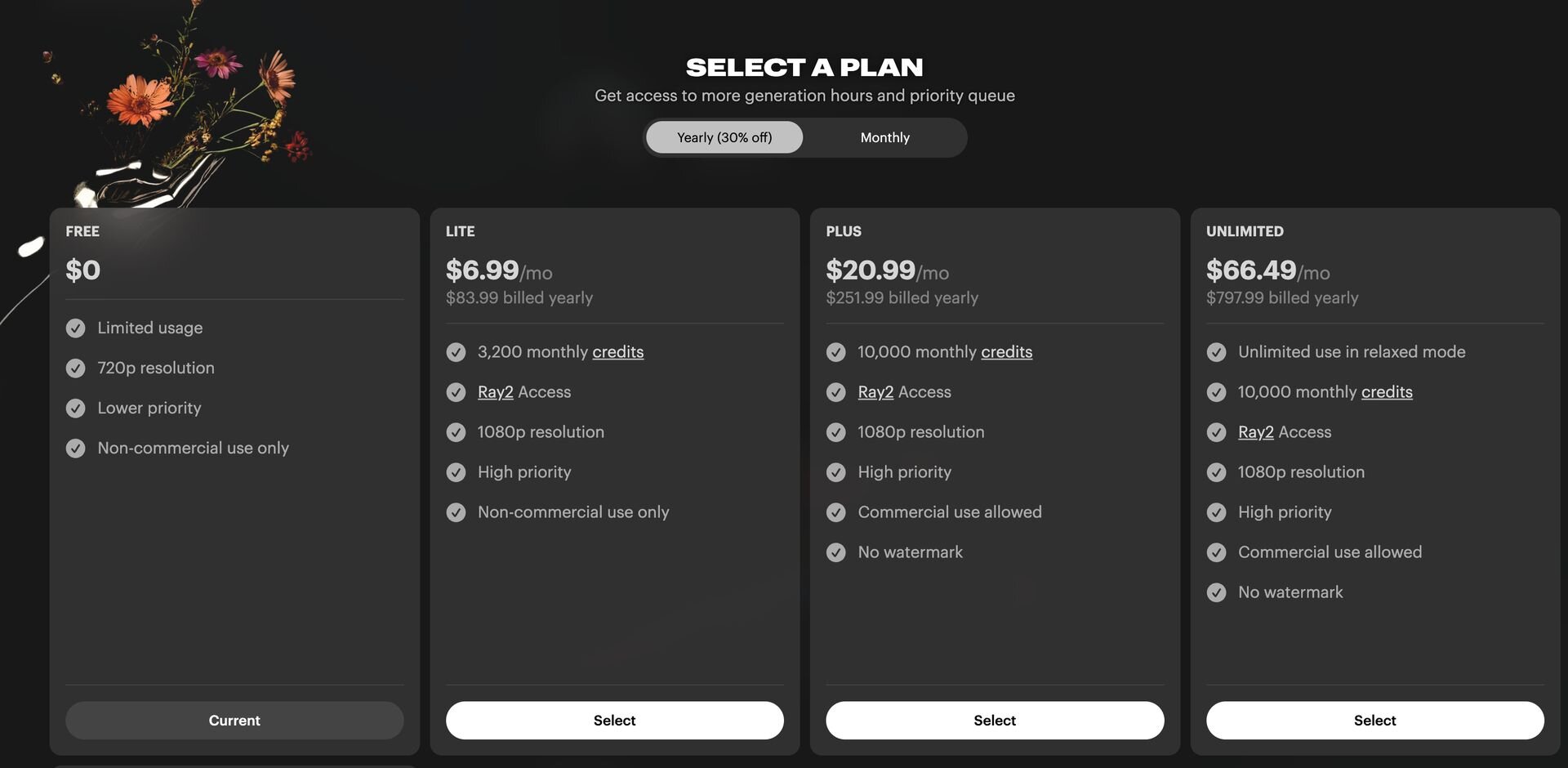The width and height of the screenshot is (1568, 768).
Task: Open Ray2 link in Plus plan
Action: (x=875, y=392)
